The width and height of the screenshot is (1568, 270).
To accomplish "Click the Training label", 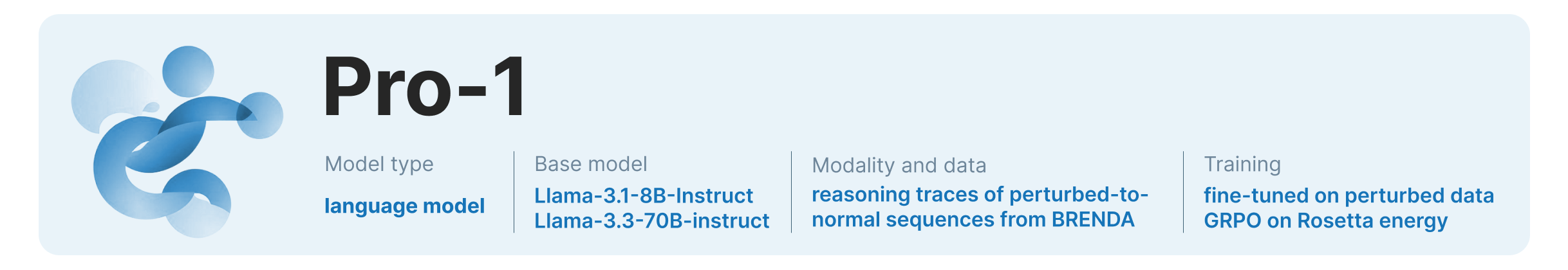I will pos(1242,165).
